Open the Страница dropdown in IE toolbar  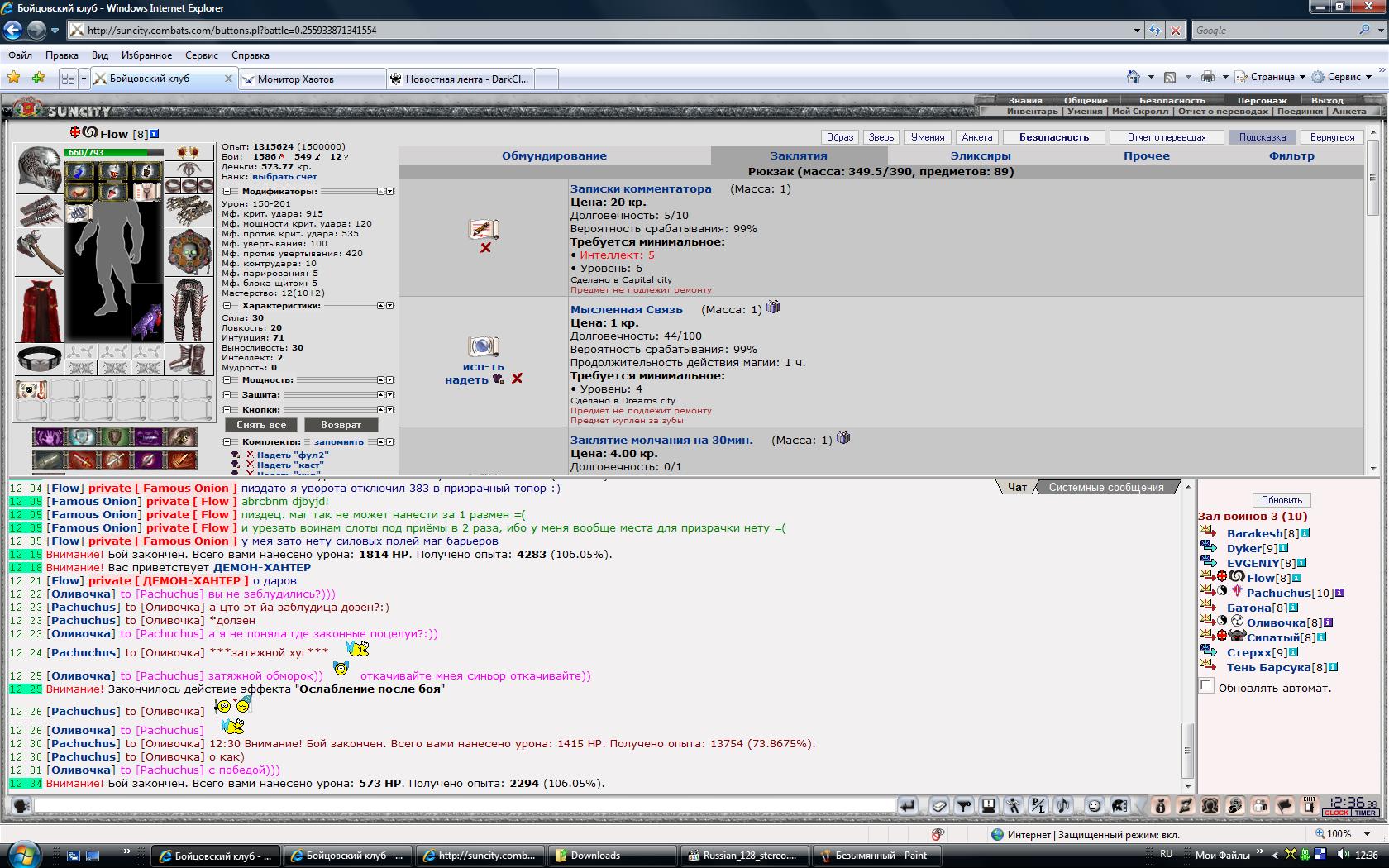pos(1270,77)
